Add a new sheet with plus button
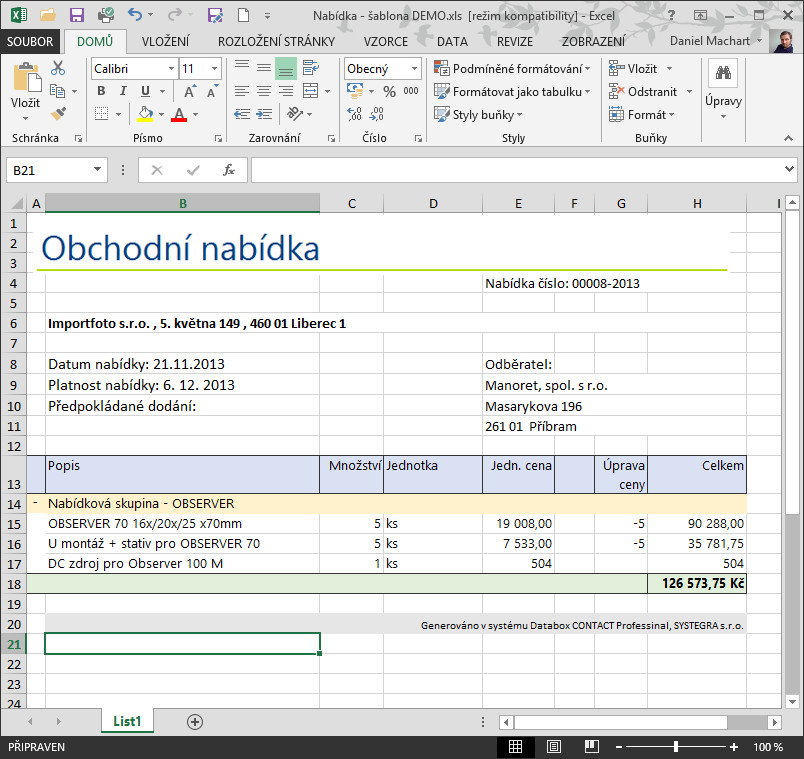Image resolution: width=804 pixels, height=759 pixels. click(195, 722)
